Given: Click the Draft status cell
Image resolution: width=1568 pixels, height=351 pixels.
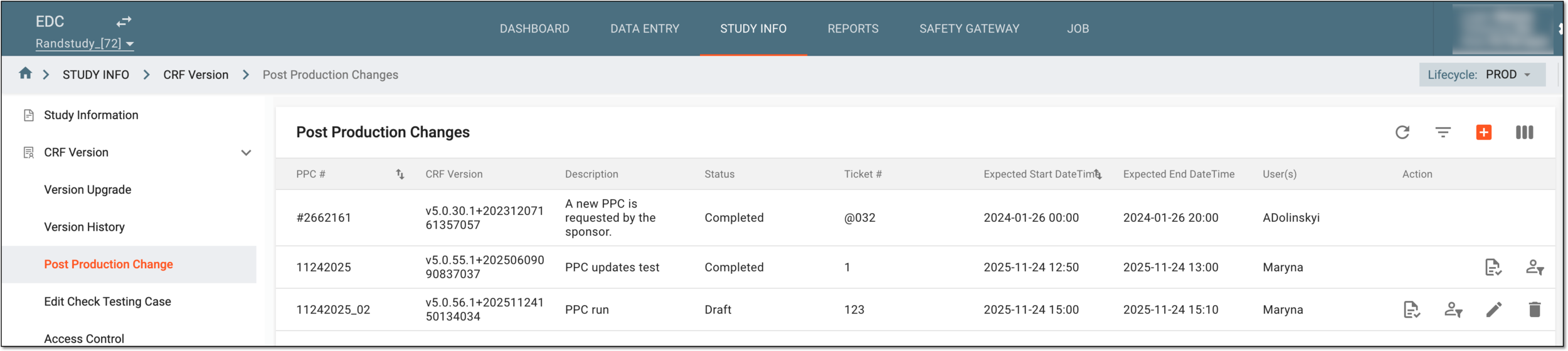Looking at the screenshot, I should tap(718, 310).
